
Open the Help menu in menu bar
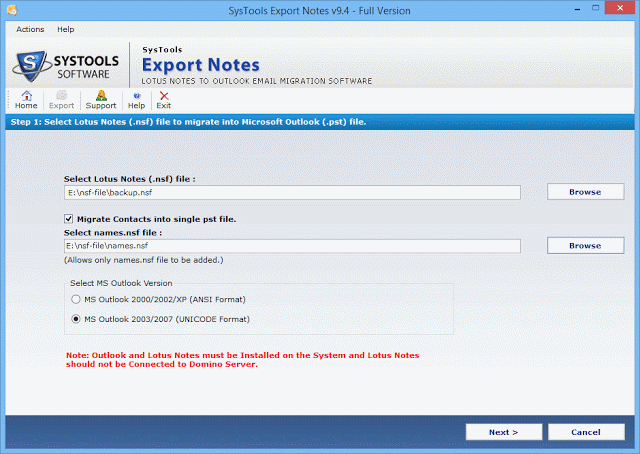coord(66,29)
